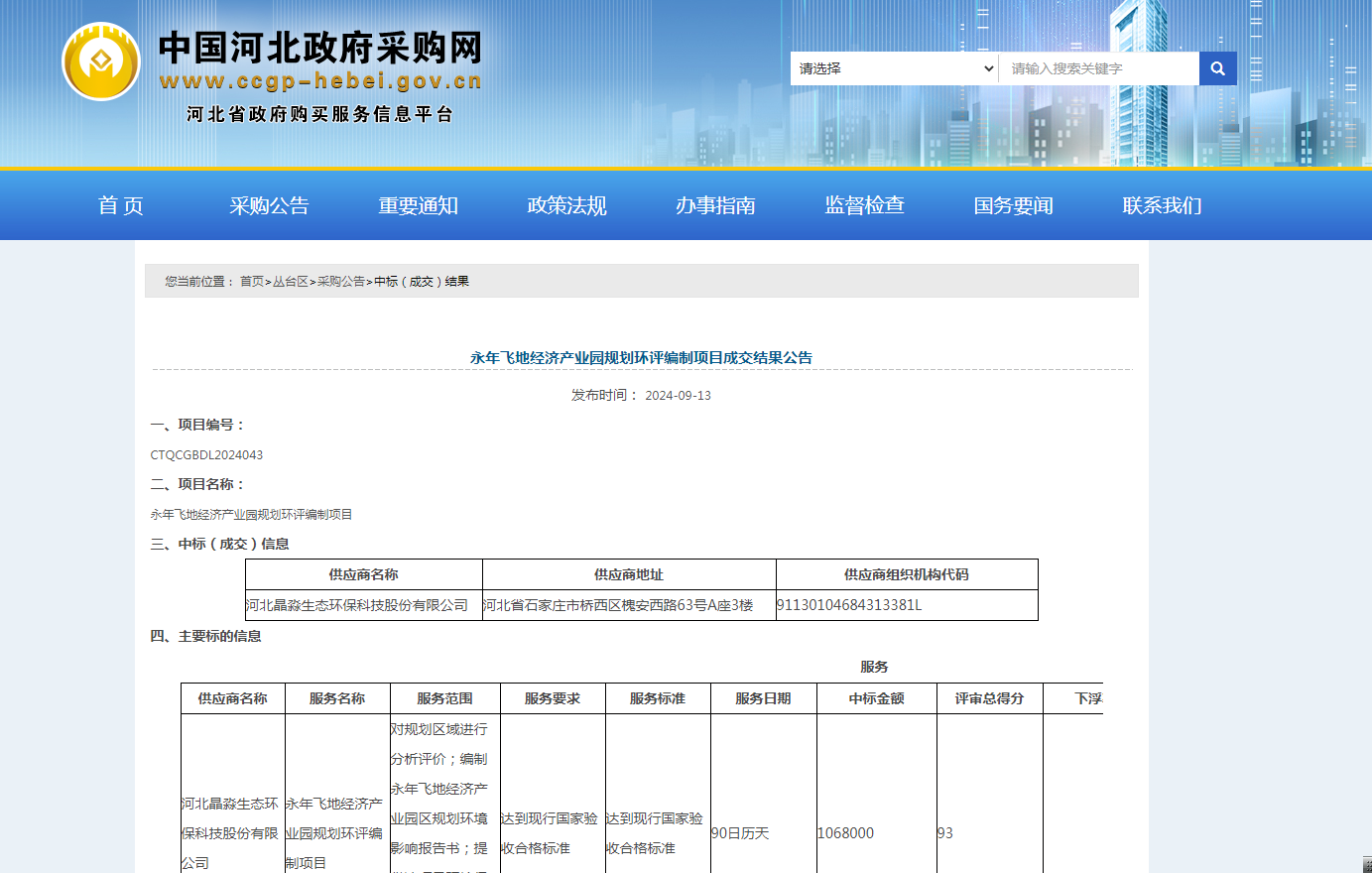Open 政策法规 navigation menu item
Screen dimensions: 1372x873
[567, 205]
